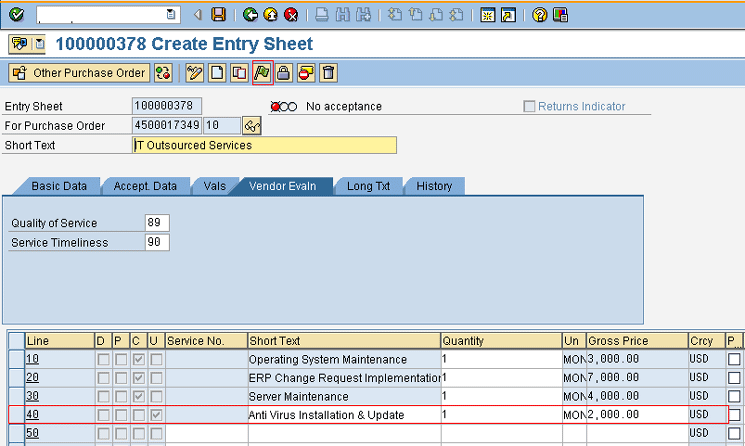
Task: Toggle the C checkbox in line 20
Action: click(138, 378)
